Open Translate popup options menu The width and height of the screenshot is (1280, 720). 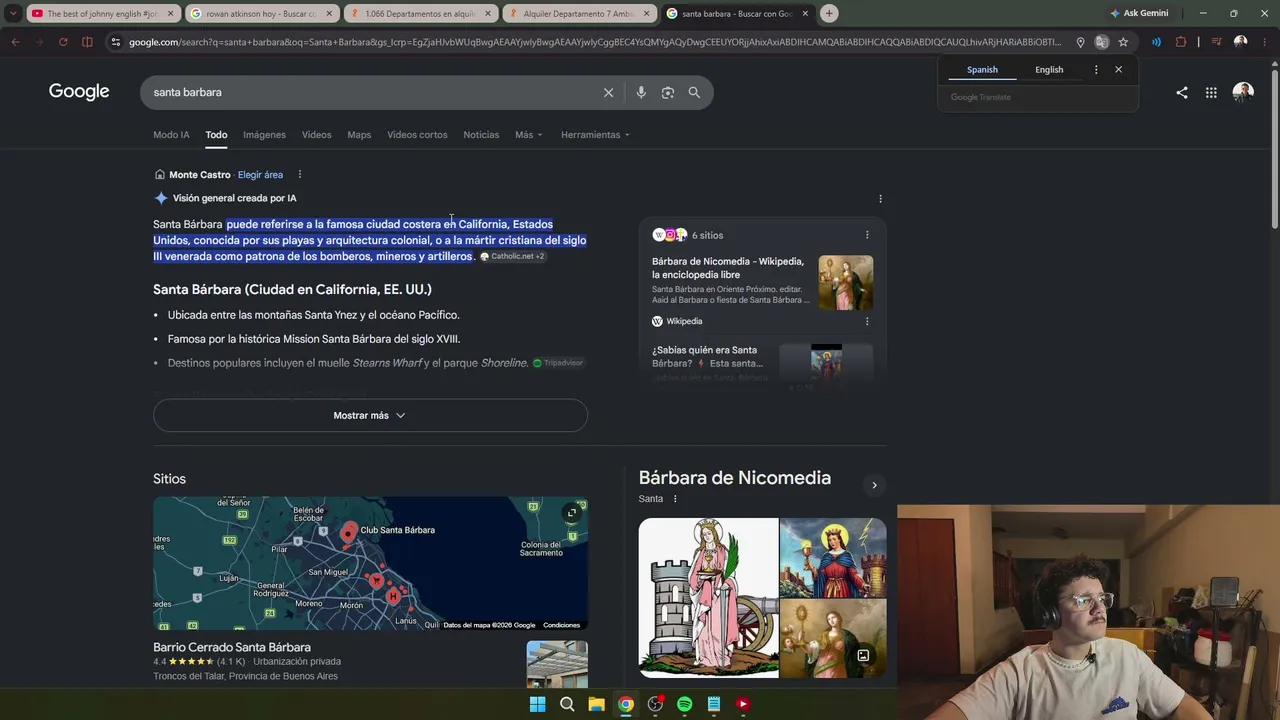click(x=1096, y=69)
